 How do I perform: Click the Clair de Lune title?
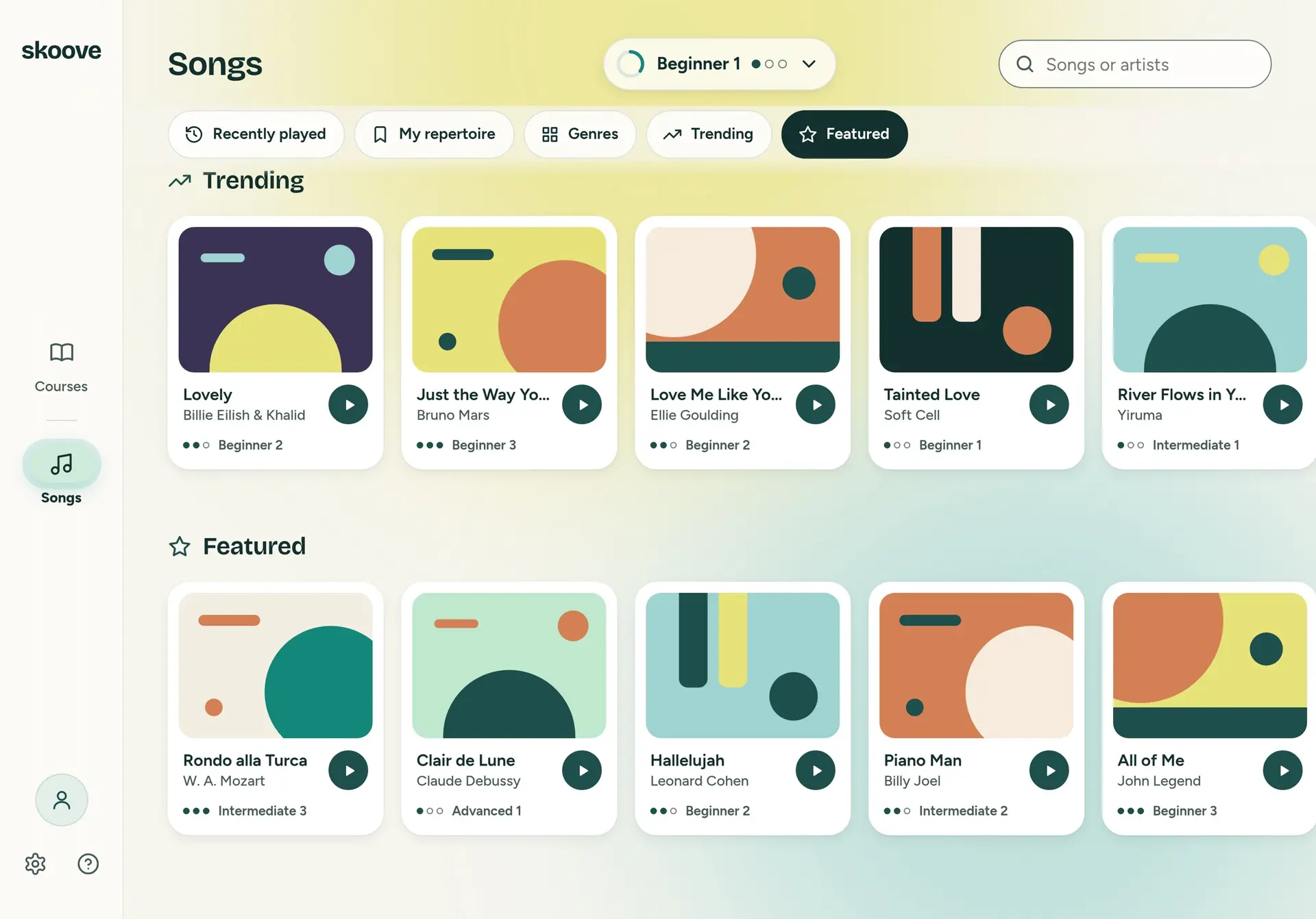tap(465, 761)
